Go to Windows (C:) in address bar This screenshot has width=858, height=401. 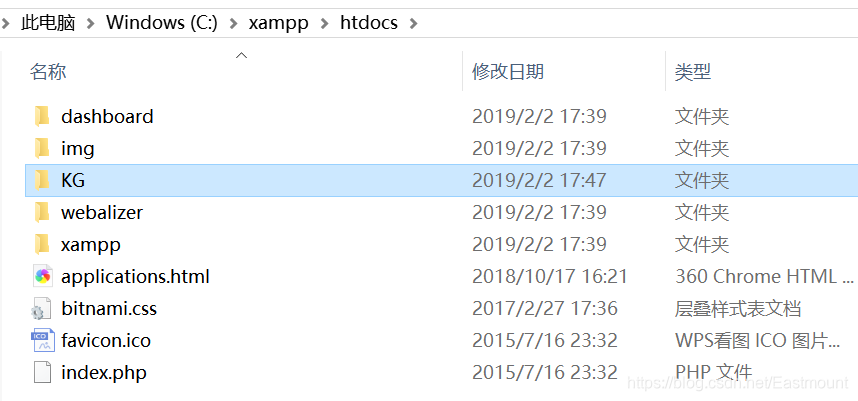click(162, 23)
